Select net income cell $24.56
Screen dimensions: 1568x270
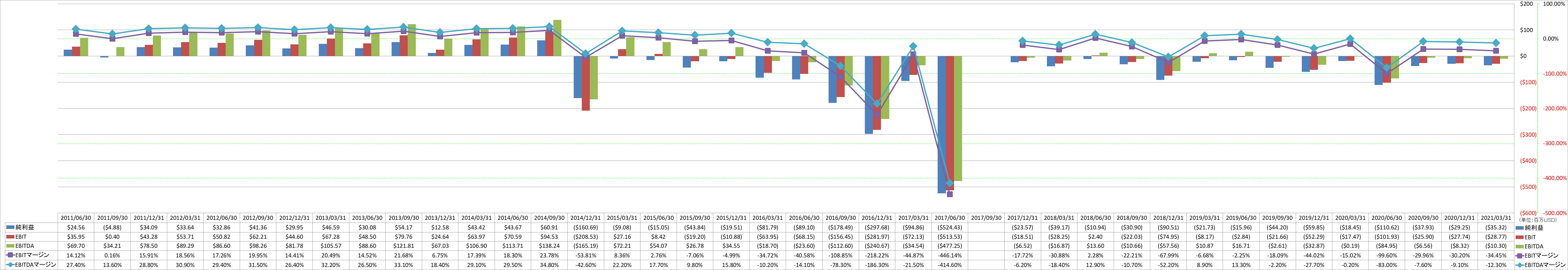click(x=76, y=227)
